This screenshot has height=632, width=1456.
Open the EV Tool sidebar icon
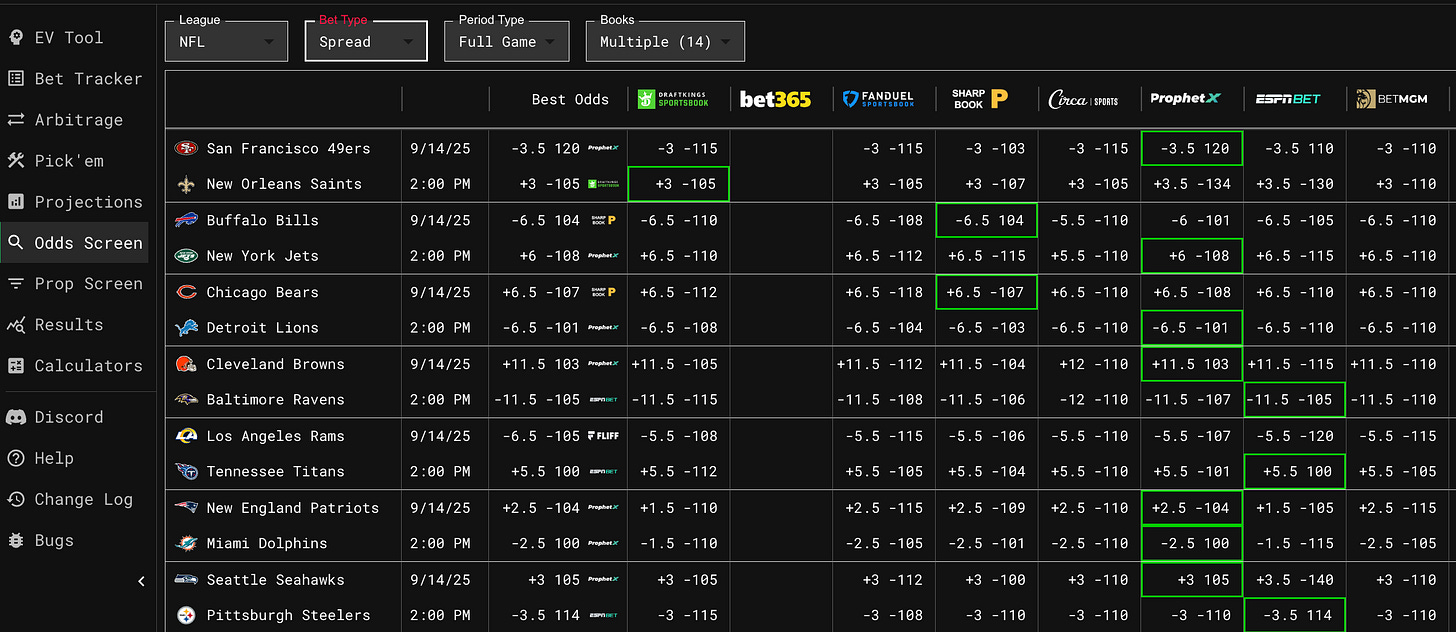click(16, 37)
